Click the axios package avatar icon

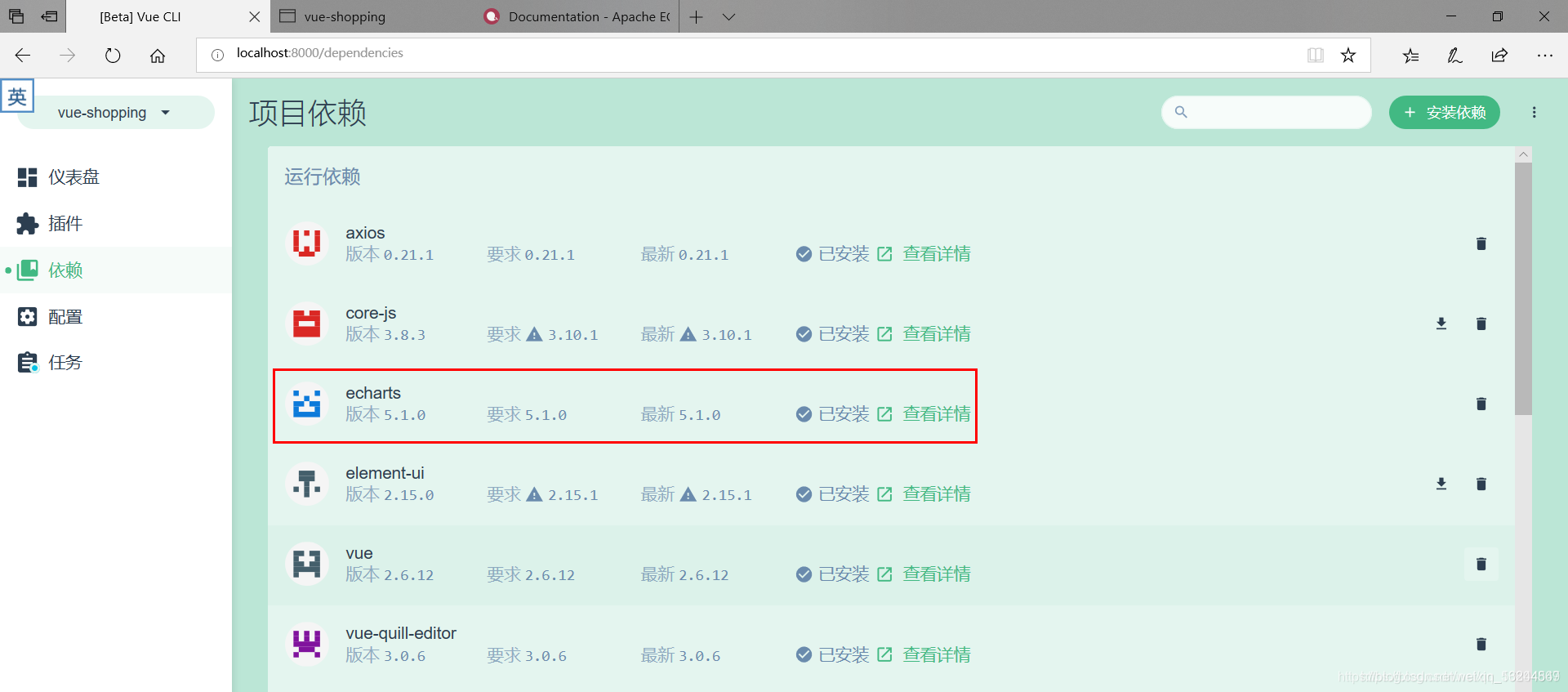click(306, 243)
